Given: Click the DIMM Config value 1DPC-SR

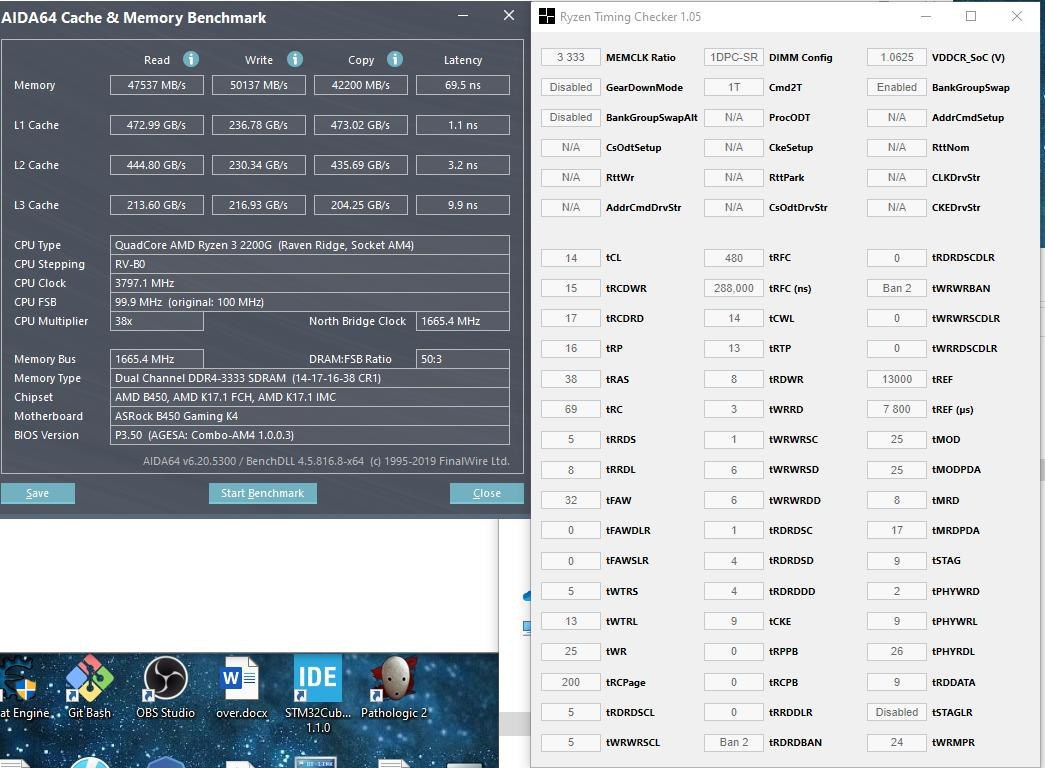Looking at the screenshot, I should [x=734, y=57].
